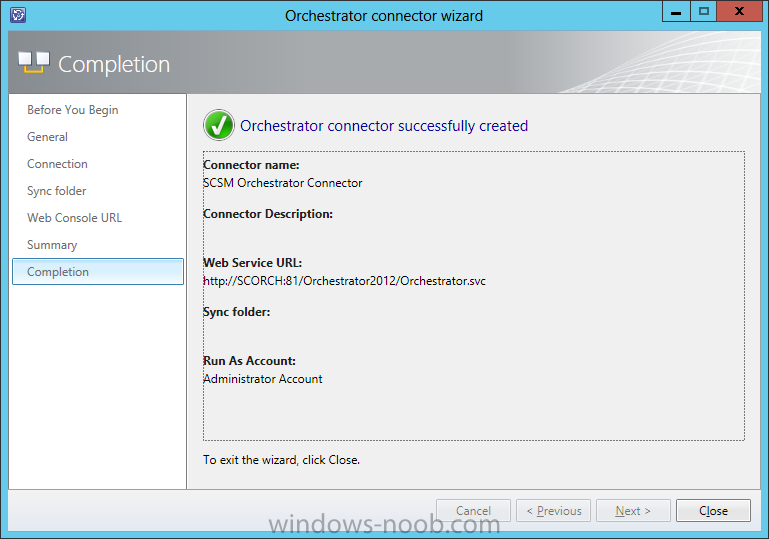Click the Previous button
769x539 pixels.
(553, 511)
